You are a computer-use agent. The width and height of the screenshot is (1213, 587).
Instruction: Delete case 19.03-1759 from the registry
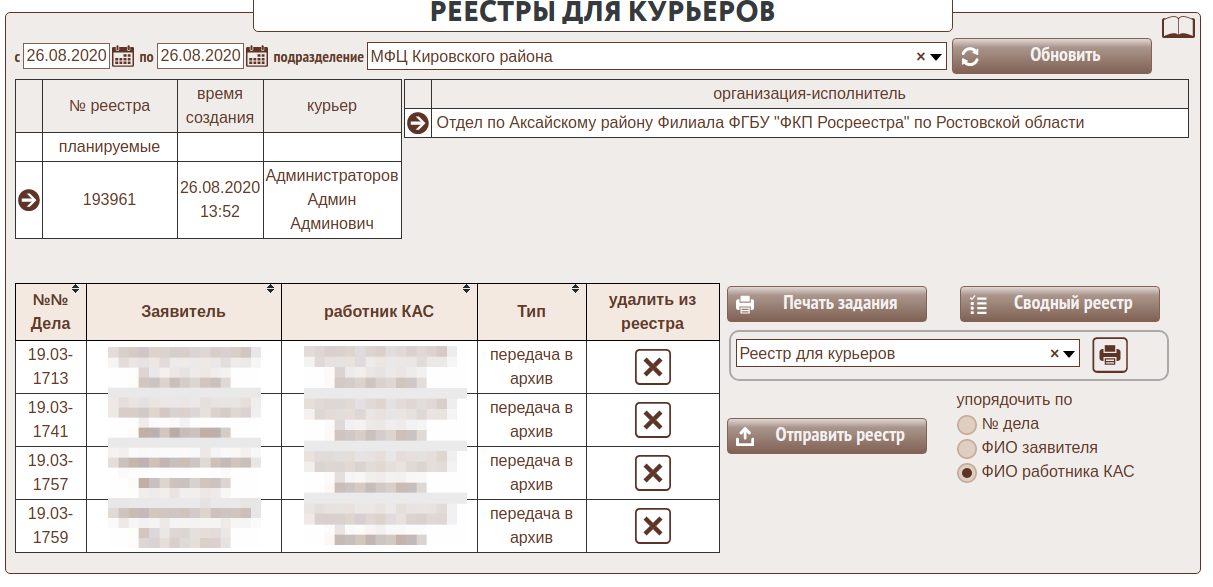point(652,526)
